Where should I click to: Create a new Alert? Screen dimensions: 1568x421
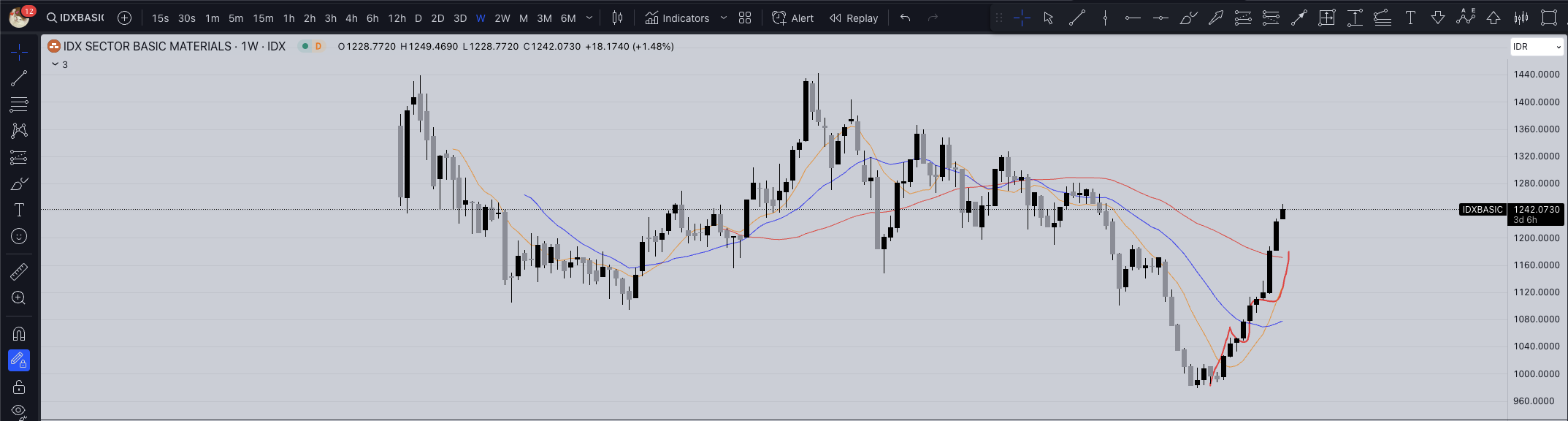(x=792, y=18)
